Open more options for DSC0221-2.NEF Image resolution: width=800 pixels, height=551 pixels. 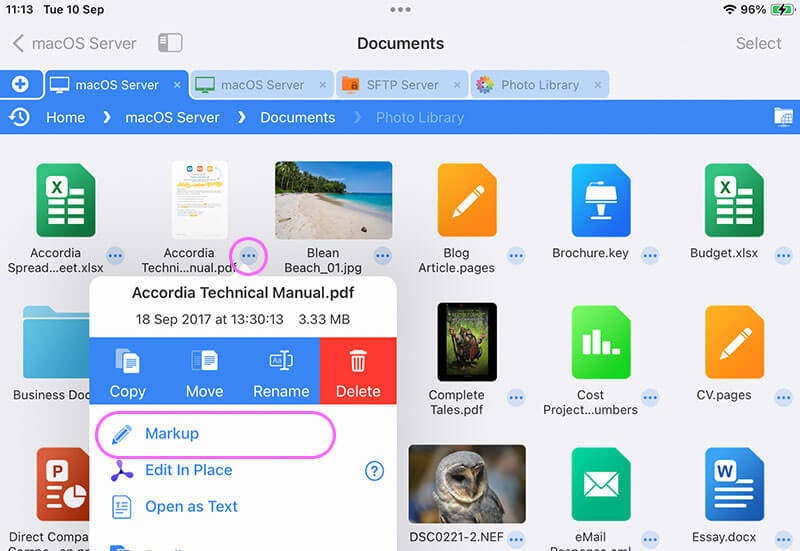click(516, 539)
